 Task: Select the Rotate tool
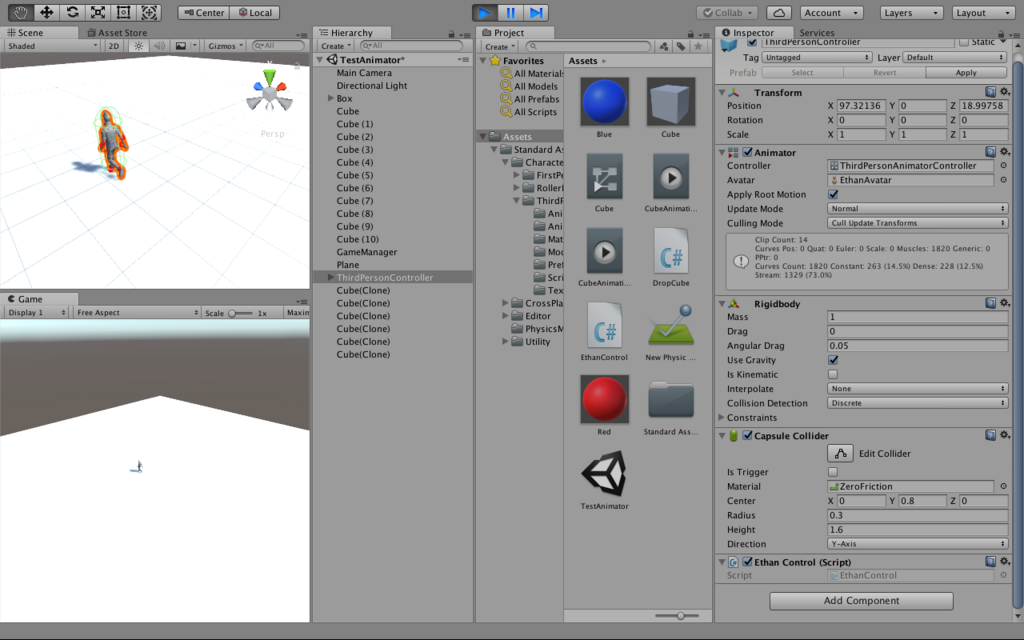[x=72, y=12]
